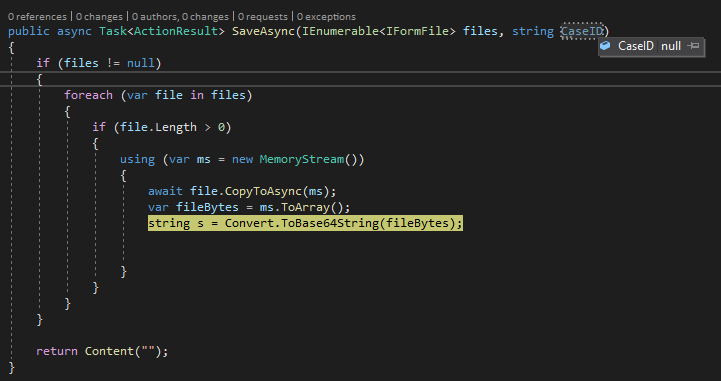This screenshot has width=721, height=381.
Task: Click the SaveAsync method name
Action: (x=263, y=31)
